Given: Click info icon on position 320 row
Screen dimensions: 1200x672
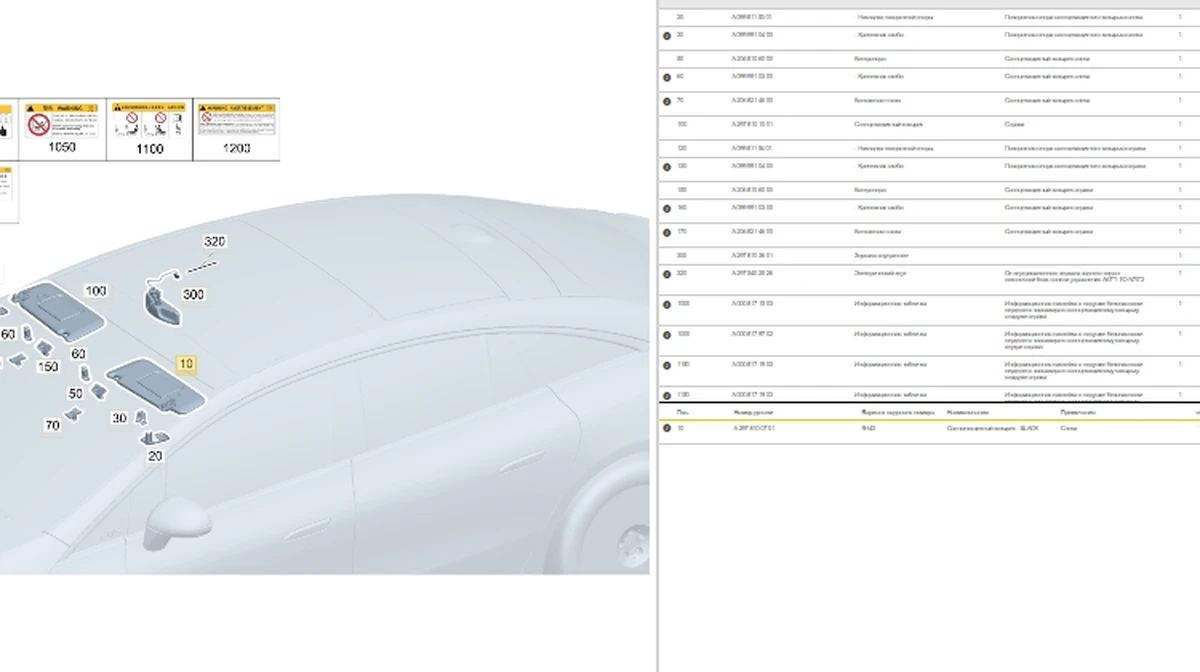Looking at the screenshot, I should (667, 274).
